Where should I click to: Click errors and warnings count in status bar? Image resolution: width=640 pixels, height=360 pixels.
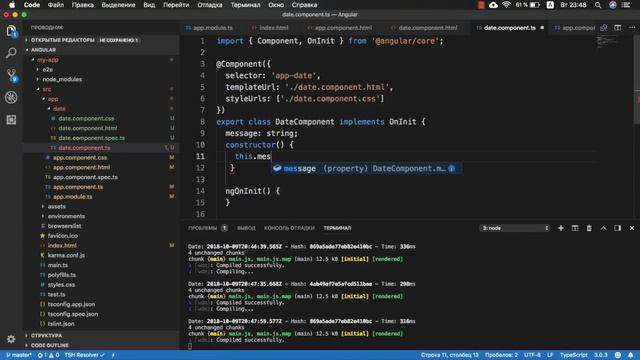(48, 355)
